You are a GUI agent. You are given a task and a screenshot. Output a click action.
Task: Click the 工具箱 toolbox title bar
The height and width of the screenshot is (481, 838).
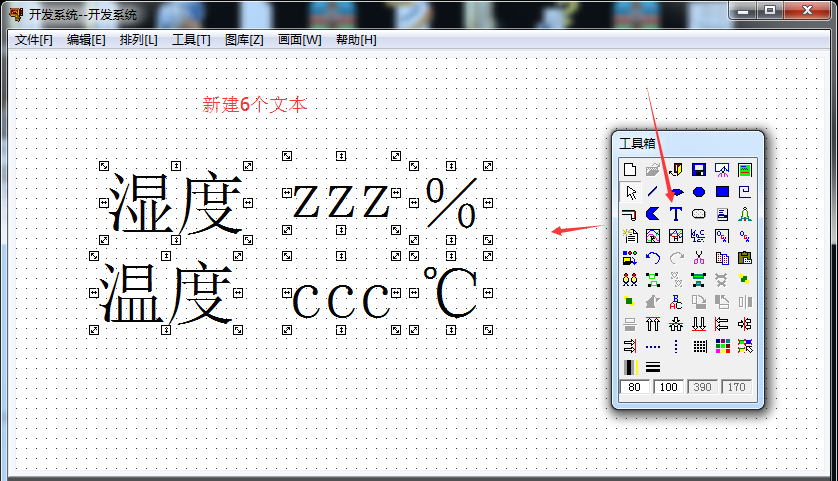pyautogui.click(x=688, y=143)
